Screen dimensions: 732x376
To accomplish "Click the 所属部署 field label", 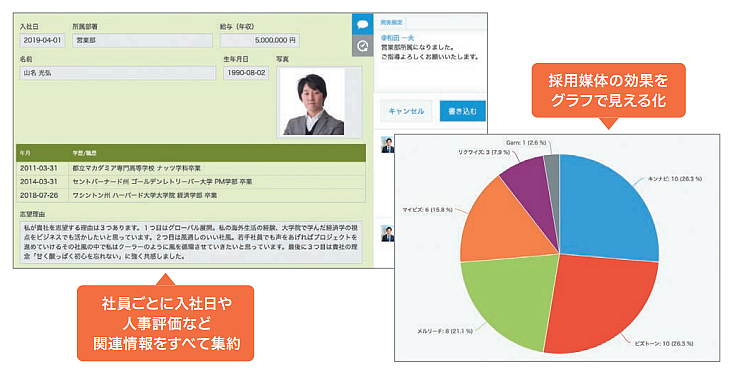I will click(84, 27).
